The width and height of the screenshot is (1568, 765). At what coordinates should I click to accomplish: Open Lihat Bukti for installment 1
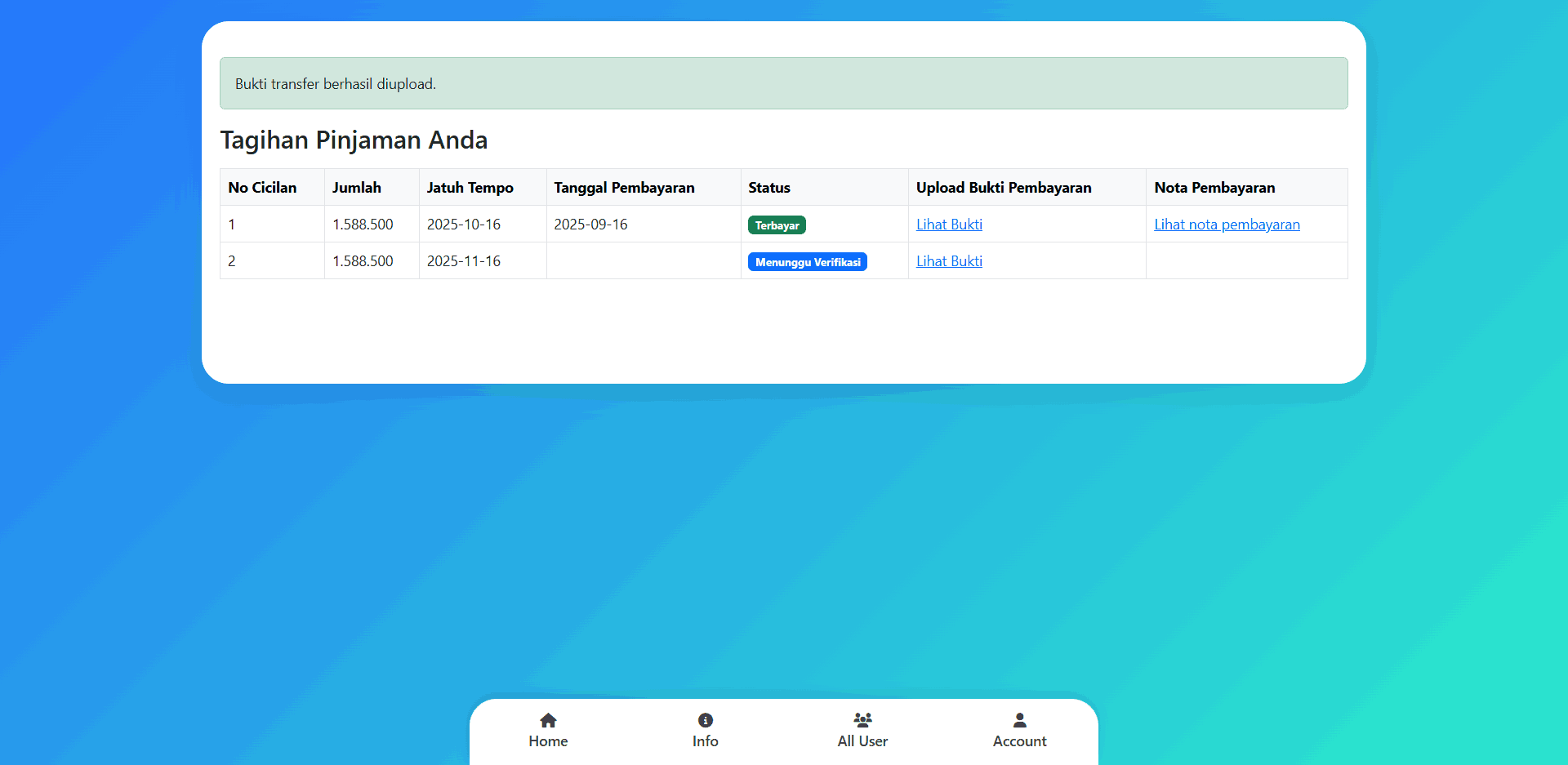pyautogui.click(x=949, y=225)
